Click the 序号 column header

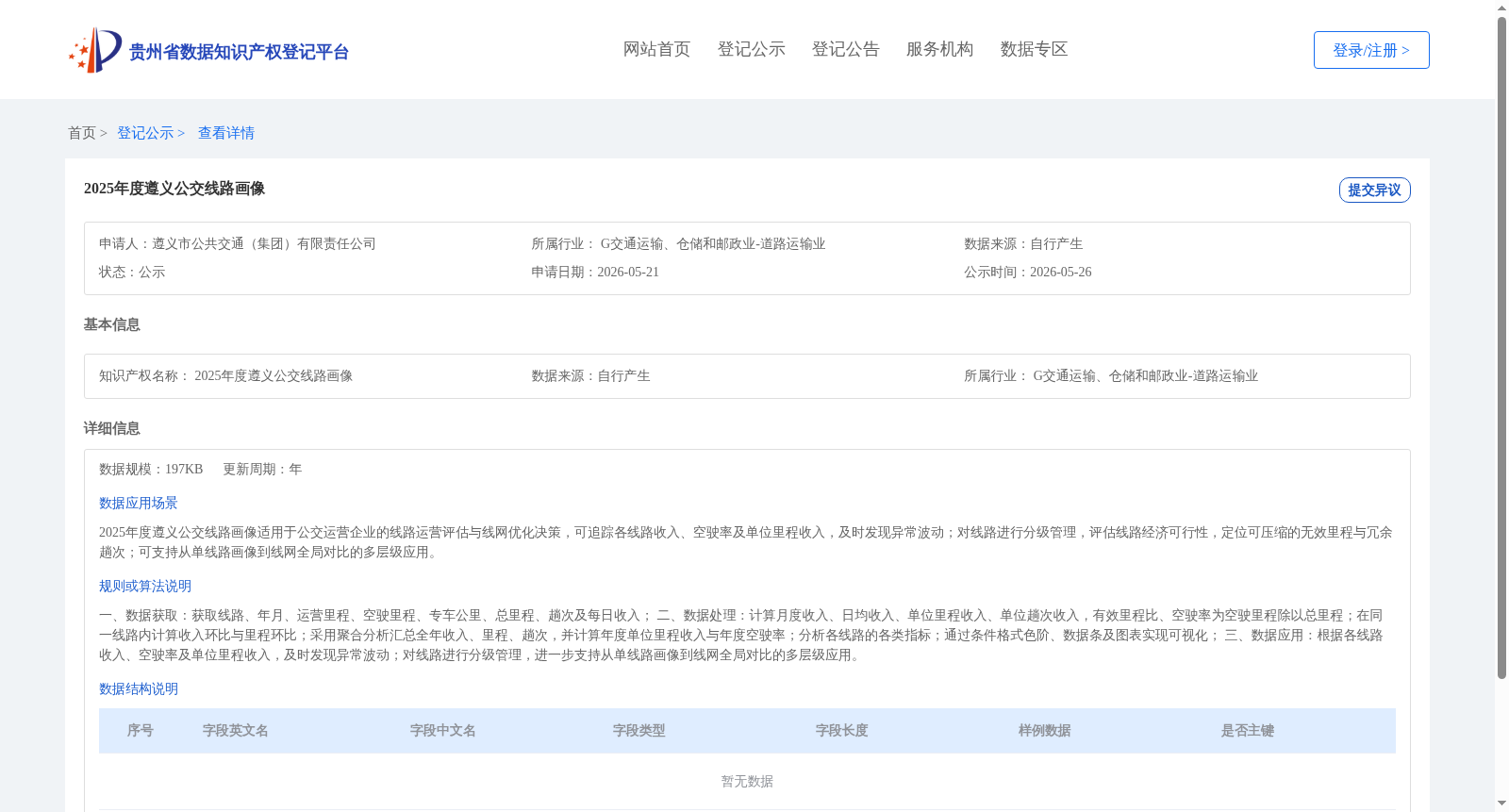pos(141,731)
